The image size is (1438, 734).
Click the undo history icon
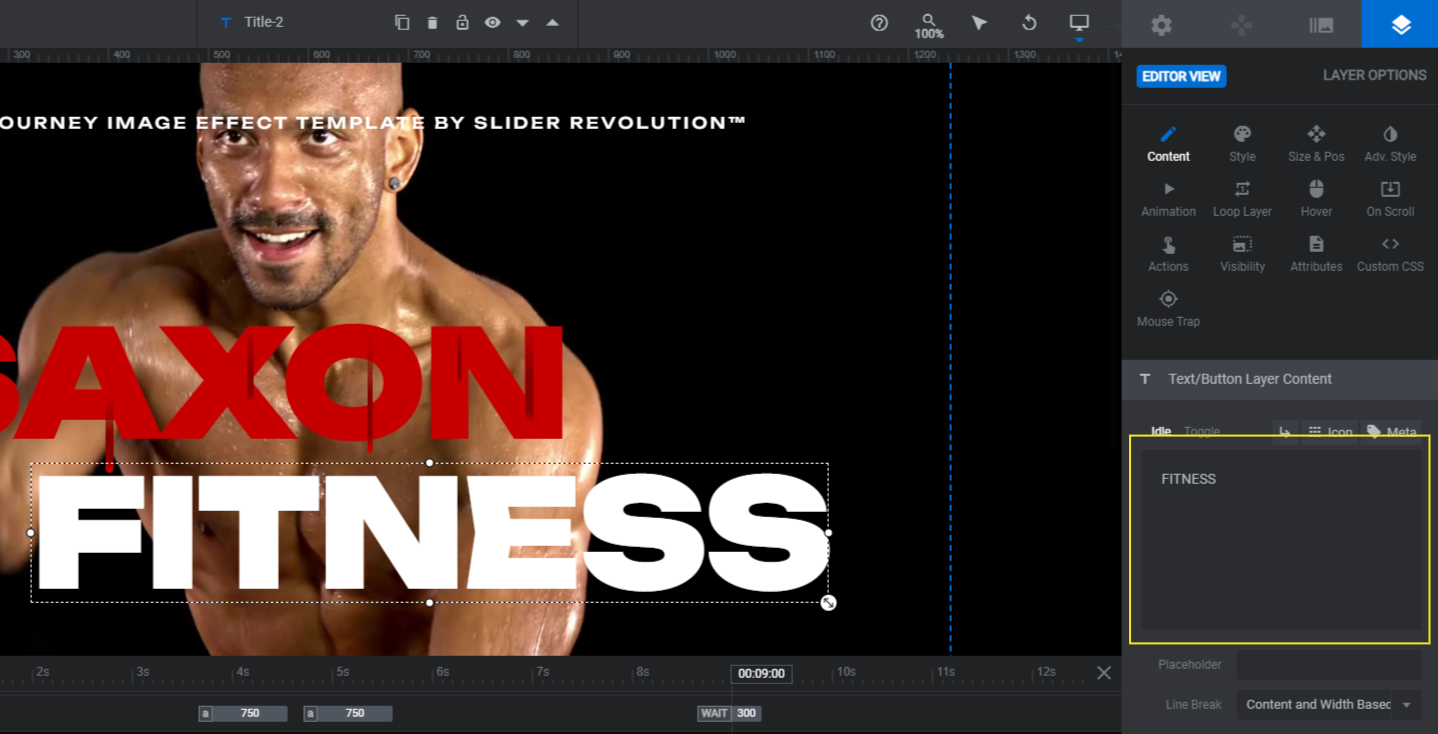click(1029, 22)
